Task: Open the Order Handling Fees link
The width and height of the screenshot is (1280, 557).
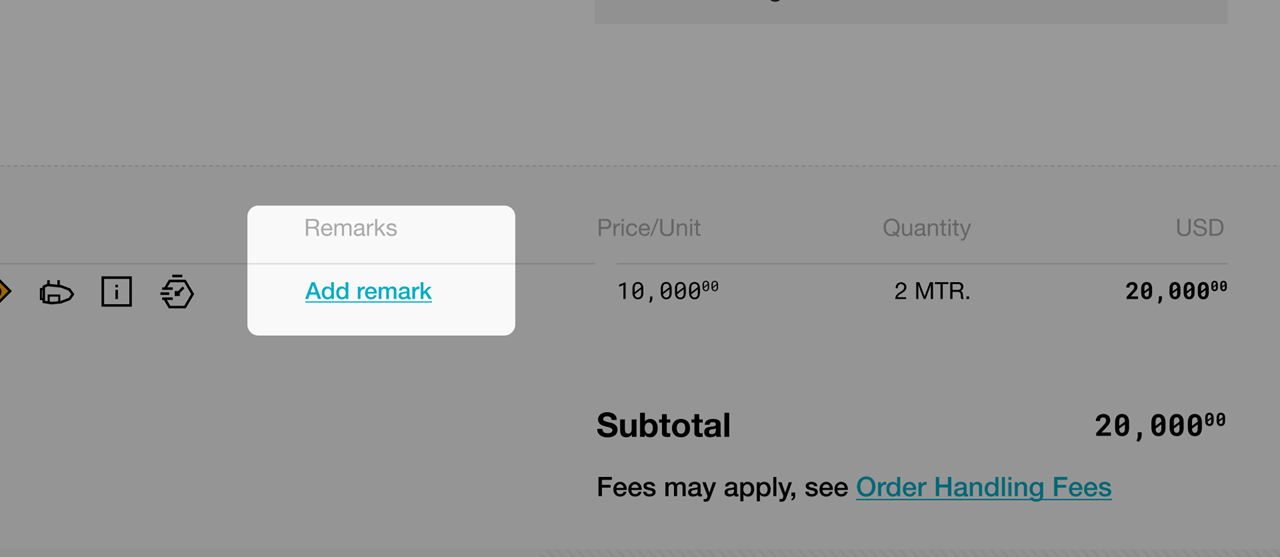Action: (x=984, y=487)
